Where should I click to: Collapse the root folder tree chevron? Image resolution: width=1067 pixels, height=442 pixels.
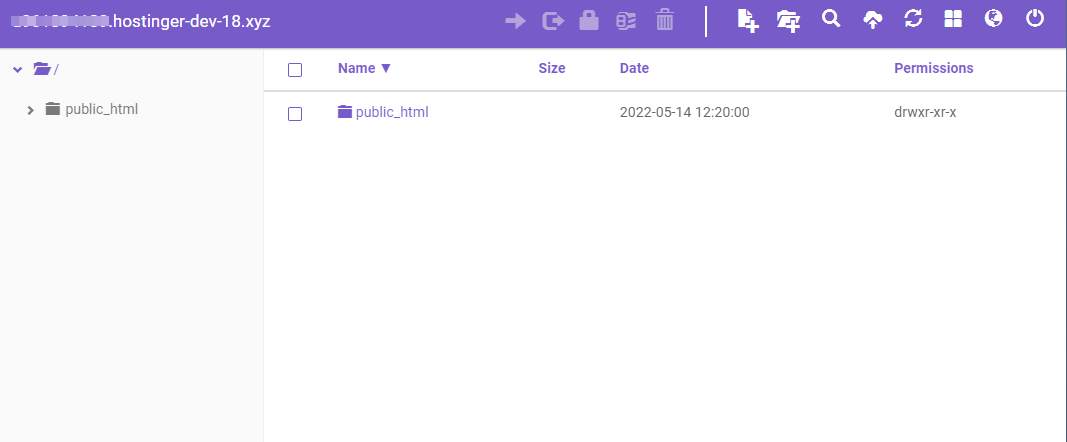(x=18, y=69)
